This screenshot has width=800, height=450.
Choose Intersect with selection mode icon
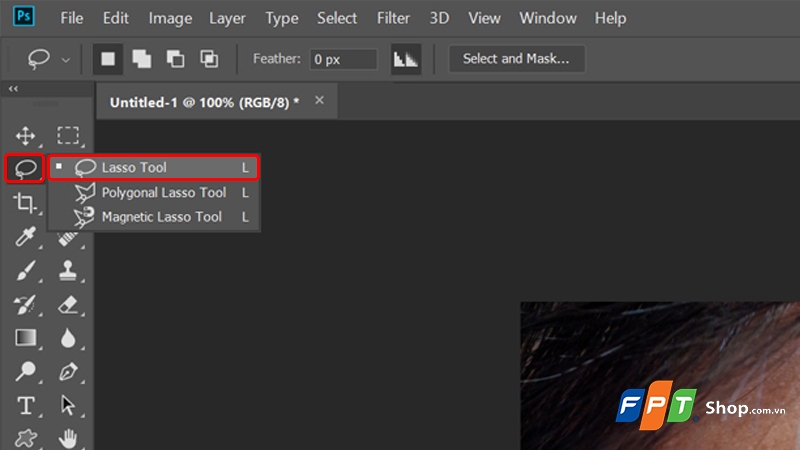(x=209, y=59)
